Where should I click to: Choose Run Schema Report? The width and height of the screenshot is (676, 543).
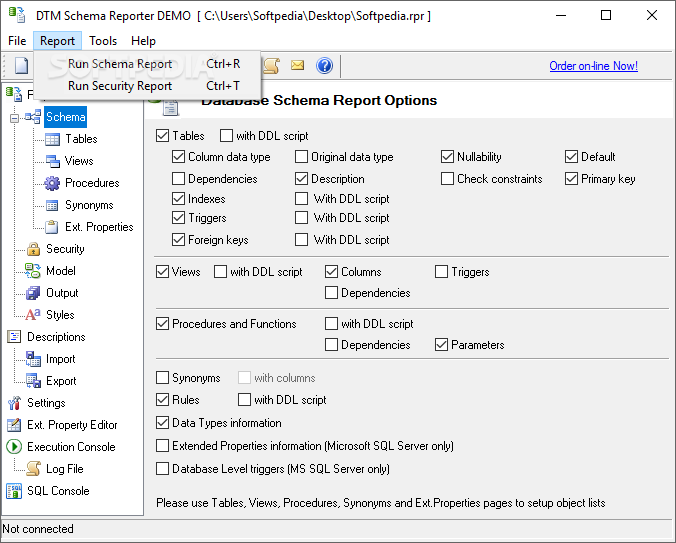coord(147,64)
